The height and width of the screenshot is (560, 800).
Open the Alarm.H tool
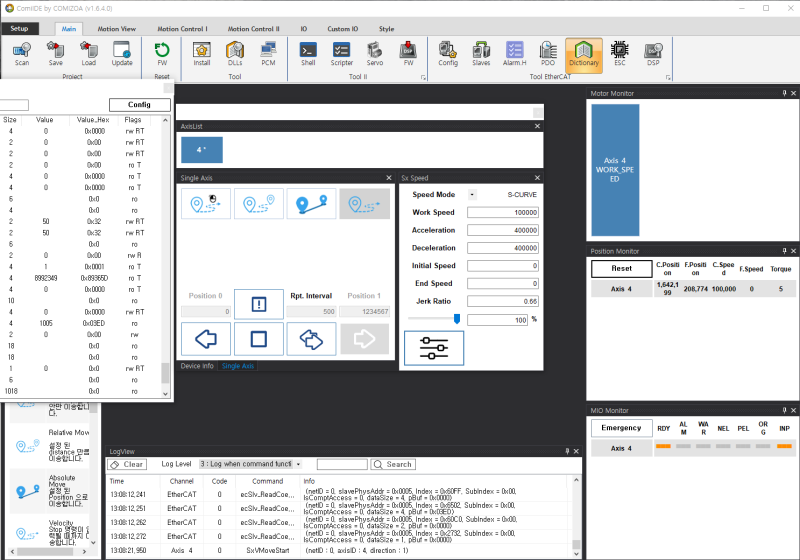(x=515, y=53)
